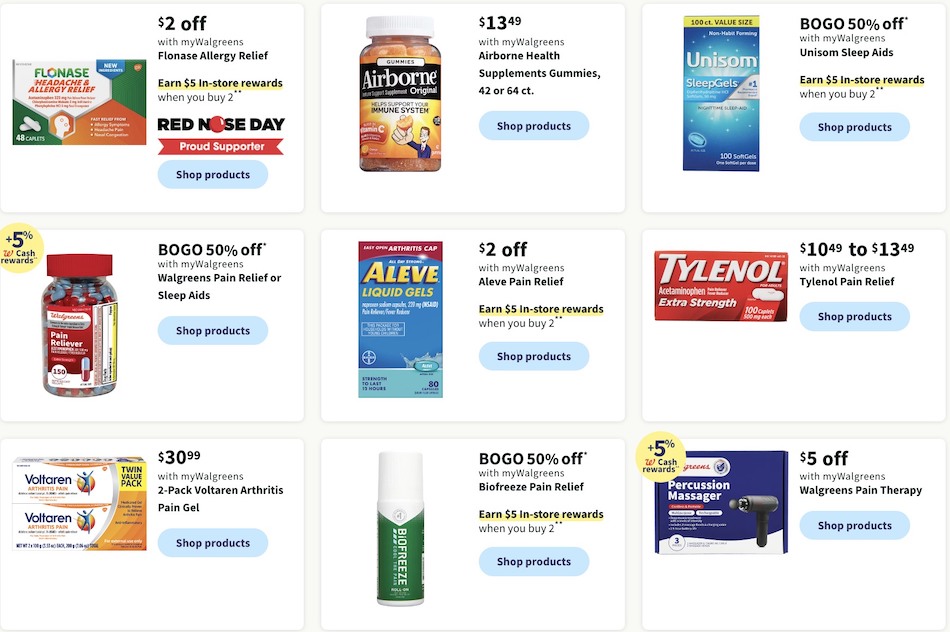Click Shop products under Biofreeze Pain Relief
Viewport: 950px width, 632px height.
coord(534,562)
